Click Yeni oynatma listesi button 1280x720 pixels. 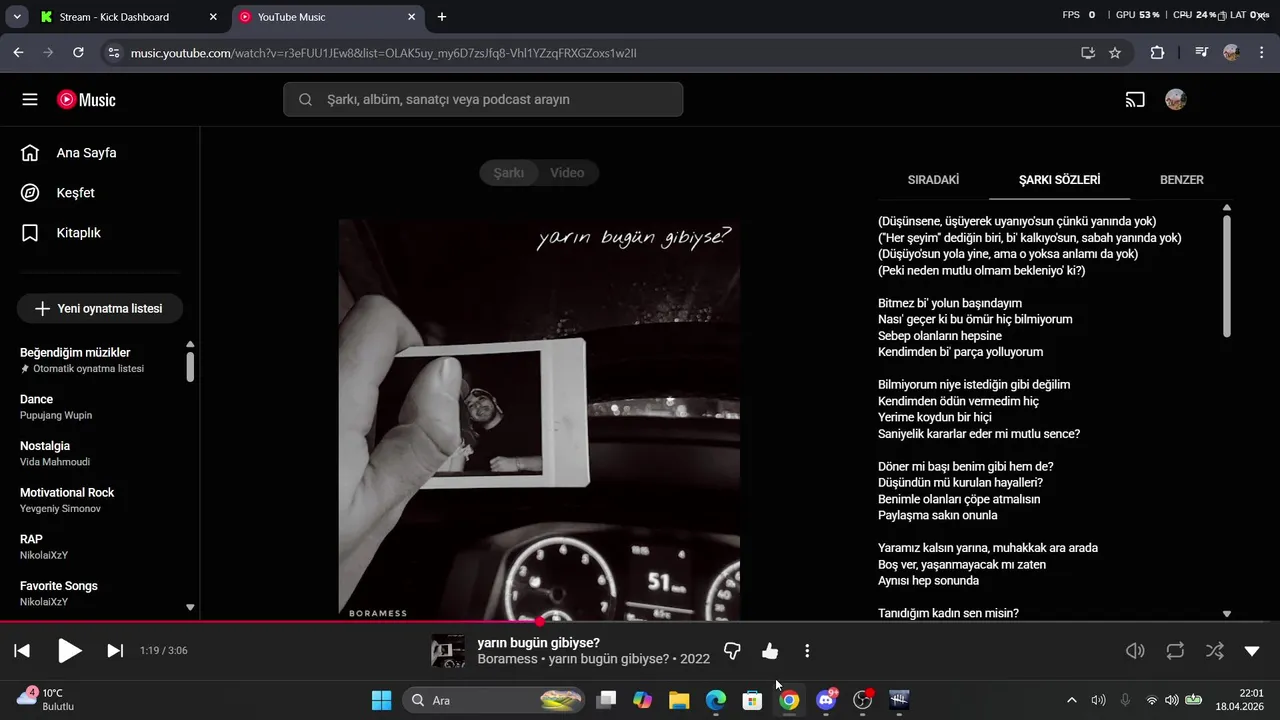coord(100,309)
